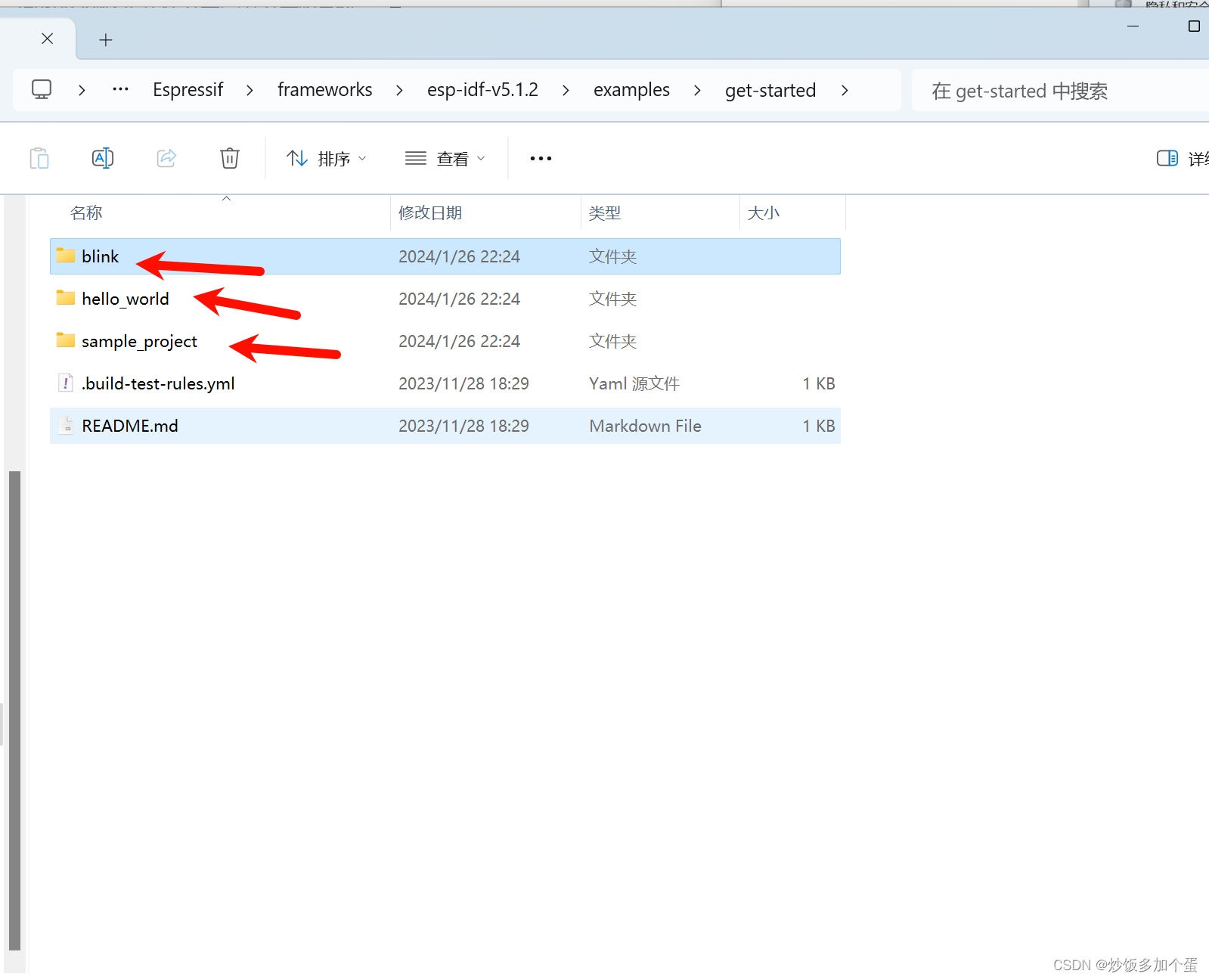Select the README.md file
This screenshot has height=980, width=1209.
(x=445, y=426)
